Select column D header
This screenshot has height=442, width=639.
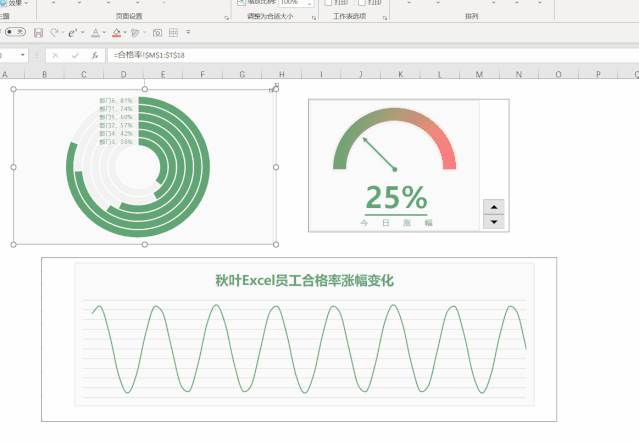point(123,74)
